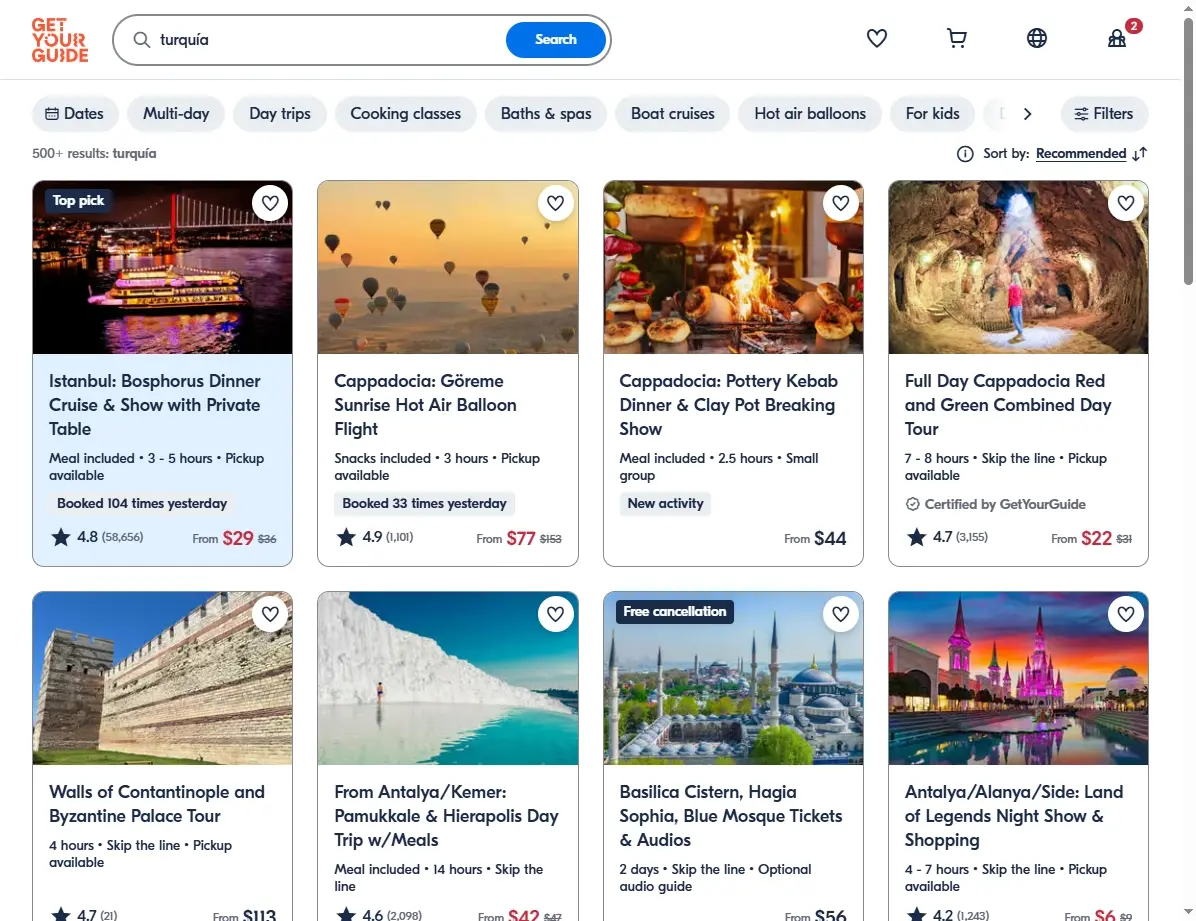Click the Top pick badge

[79, 201]
